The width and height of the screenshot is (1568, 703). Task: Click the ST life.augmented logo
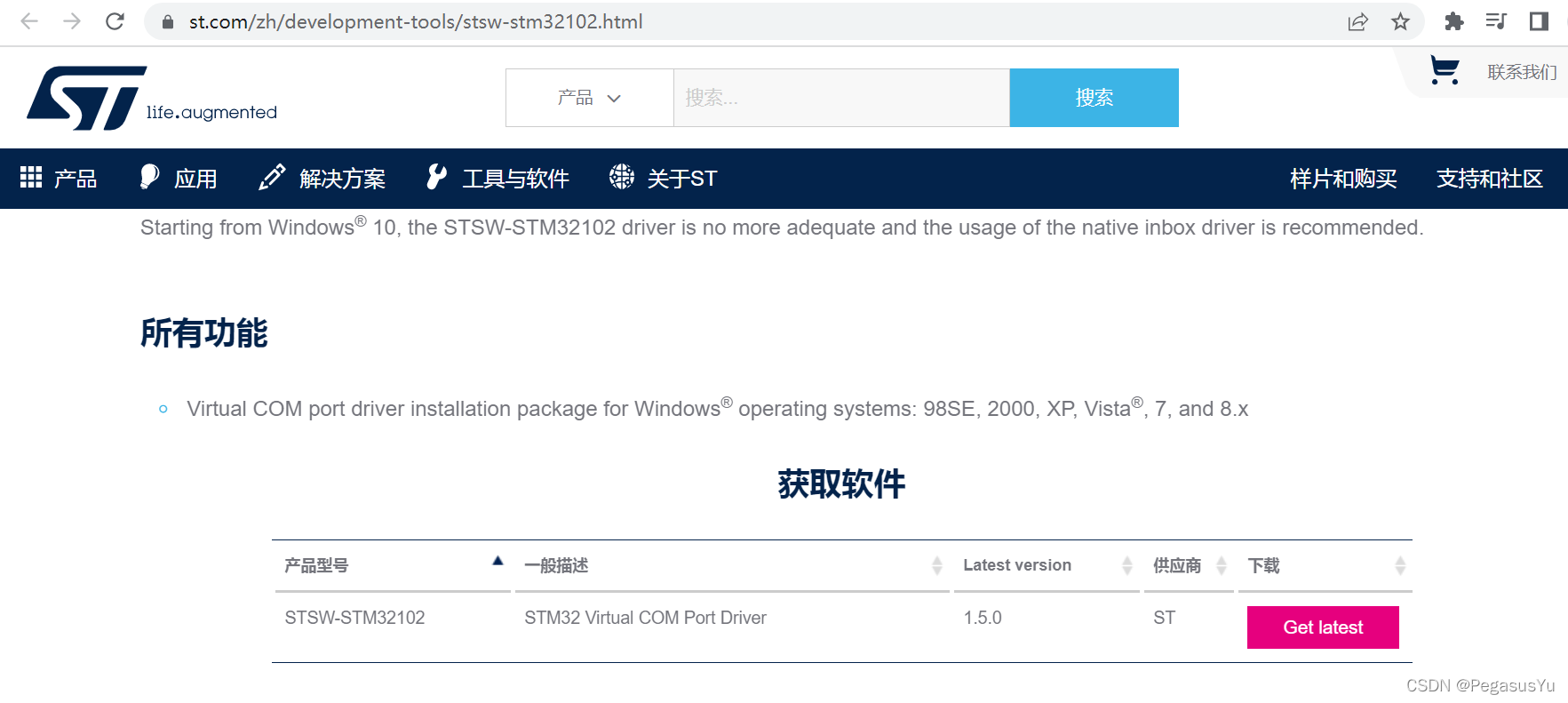pyautogui.click(x=152, y=98)
